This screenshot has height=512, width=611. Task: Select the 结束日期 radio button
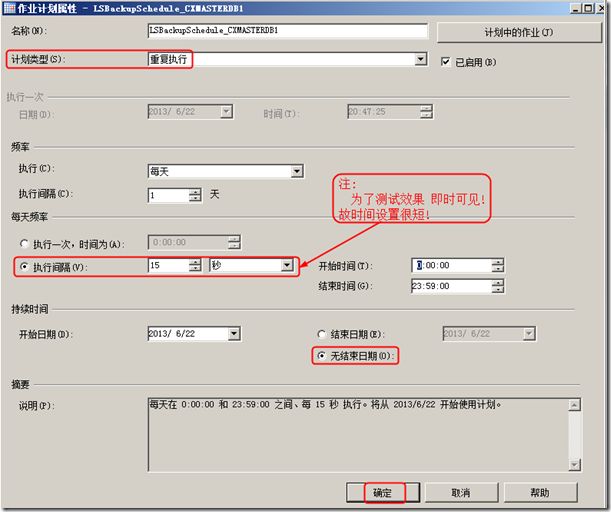(321, 334)
